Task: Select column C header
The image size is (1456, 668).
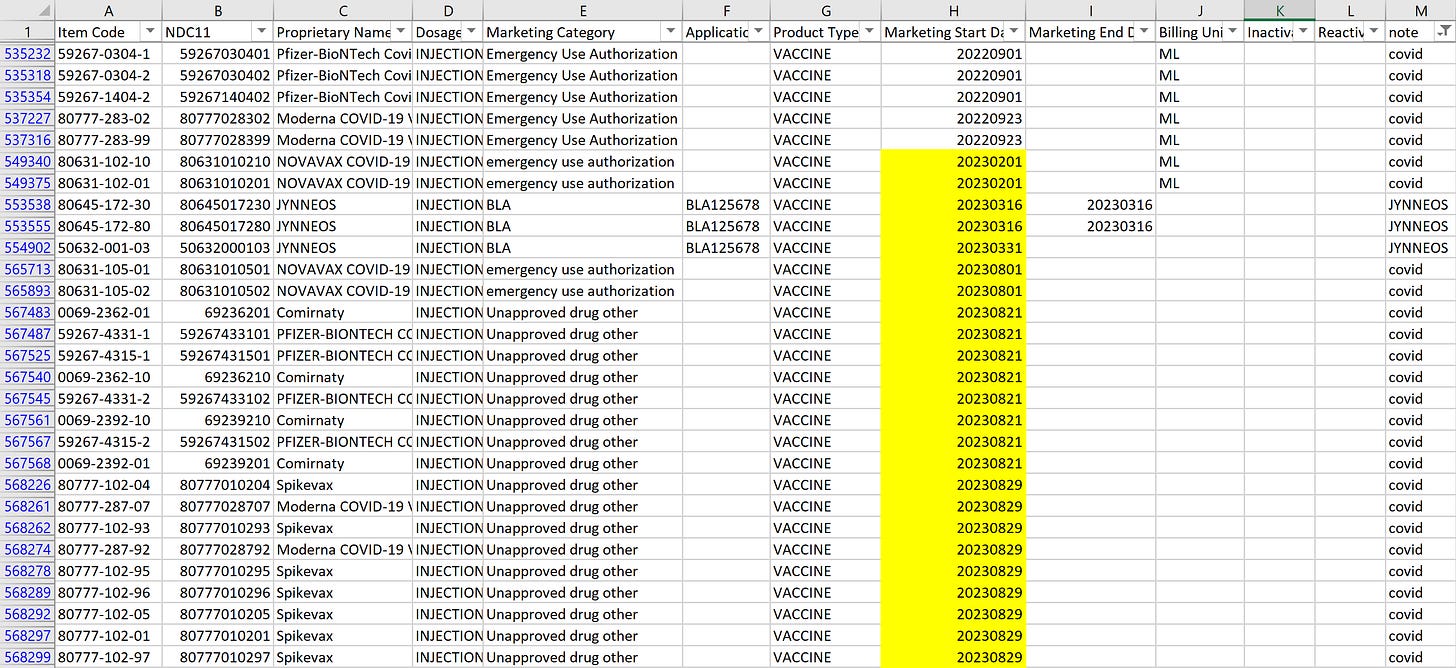Action: [x=343, y=10]
